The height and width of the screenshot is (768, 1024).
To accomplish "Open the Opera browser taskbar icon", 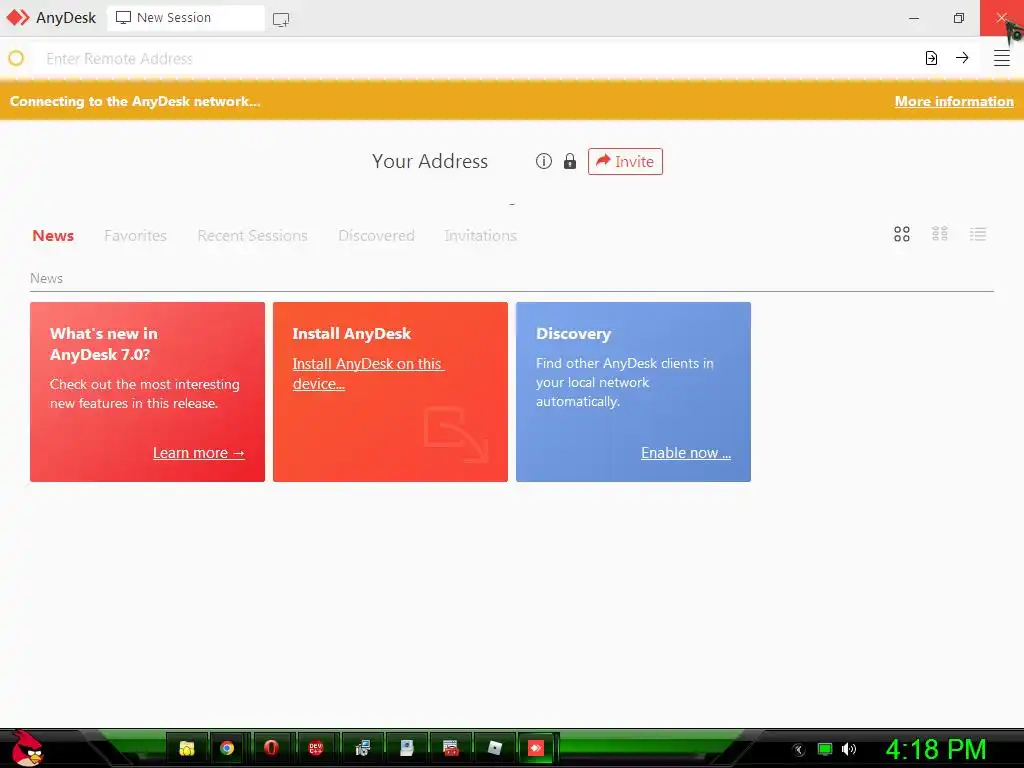I will point(271,748).
